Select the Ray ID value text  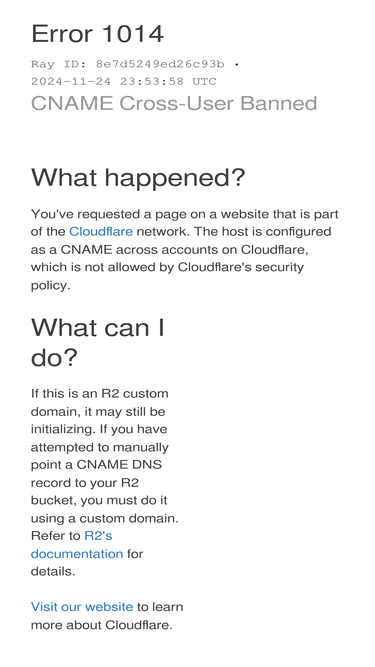coord(160,64)
